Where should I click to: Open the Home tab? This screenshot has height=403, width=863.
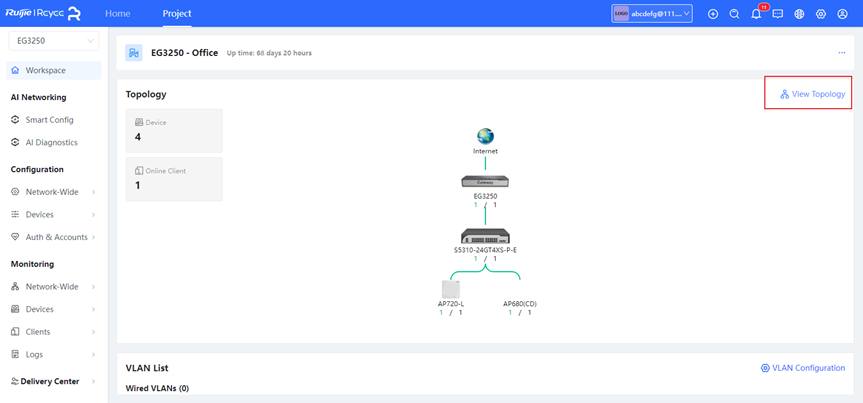pos(118,14)
